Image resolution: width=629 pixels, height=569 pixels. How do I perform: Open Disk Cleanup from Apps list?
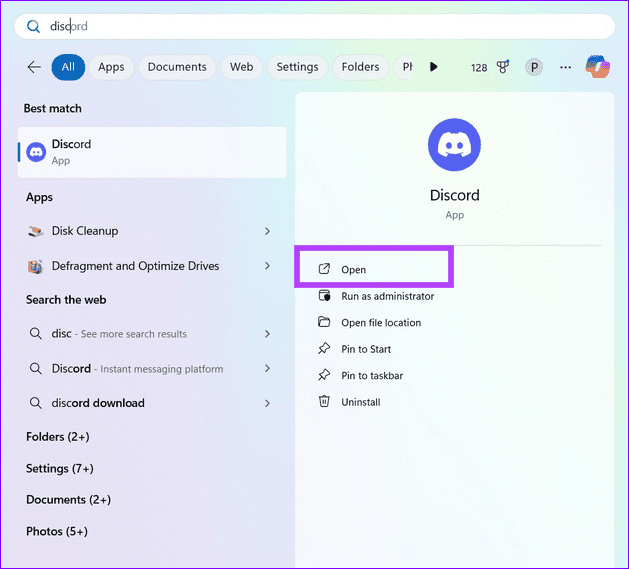click(152, 231)
